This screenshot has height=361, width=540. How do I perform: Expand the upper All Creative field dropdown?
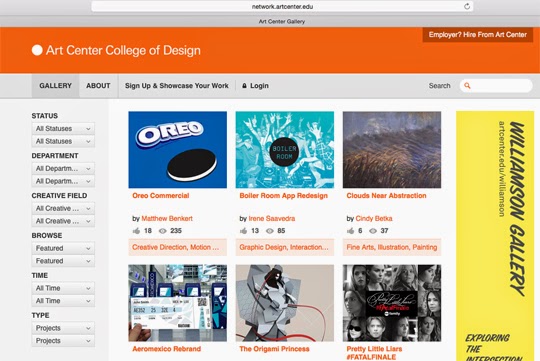63,208
